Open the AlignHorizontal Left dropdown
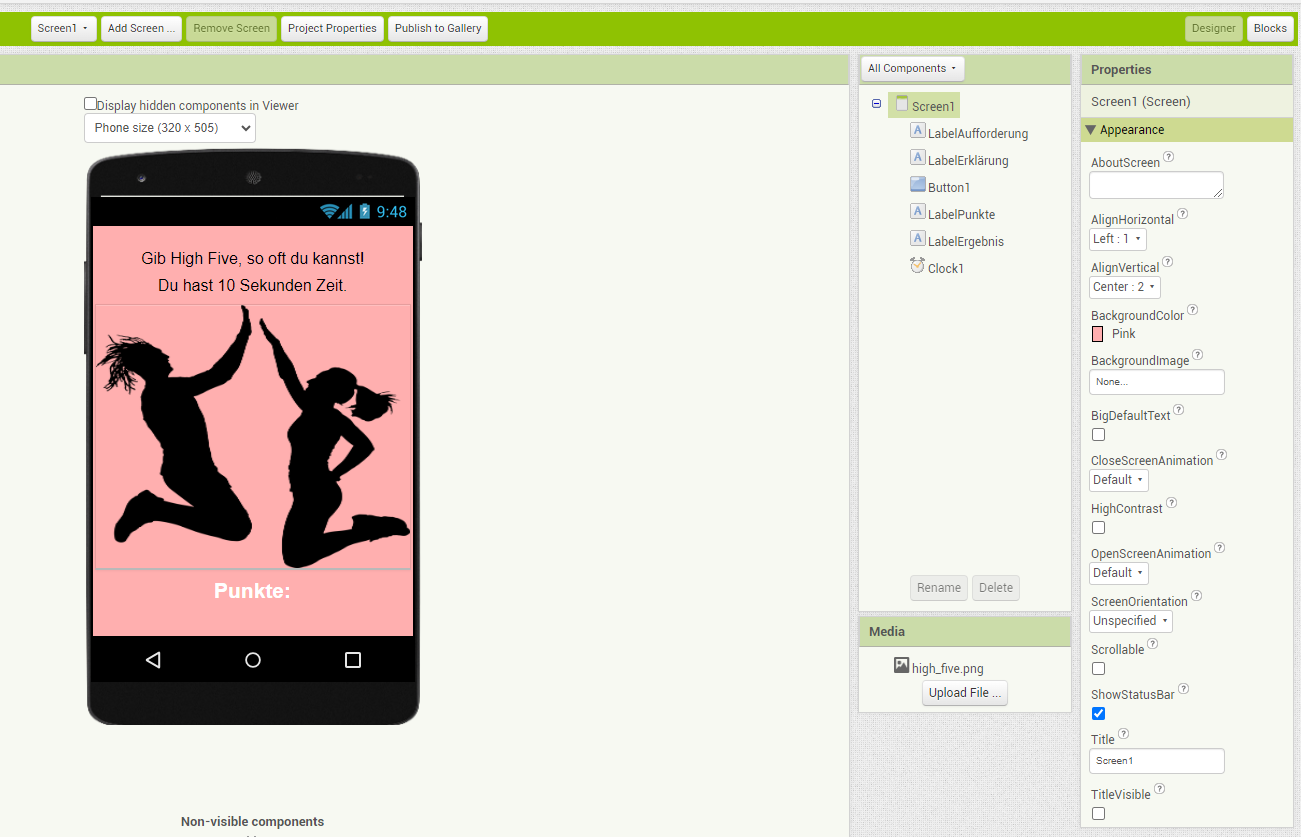1301x837 pixels. pos(1117,239)
